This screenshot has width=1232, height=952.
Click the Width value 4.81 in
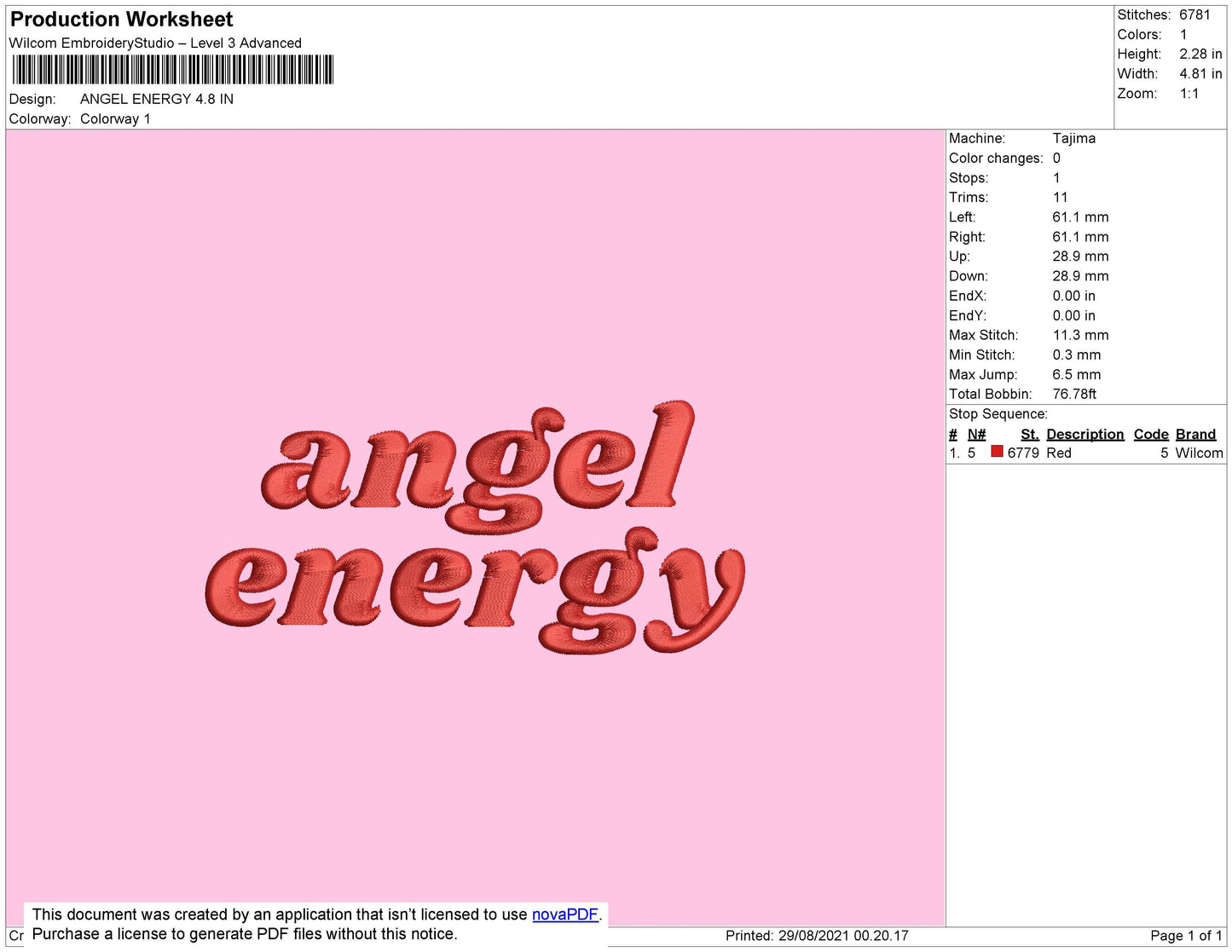[x=1200, y=73]
